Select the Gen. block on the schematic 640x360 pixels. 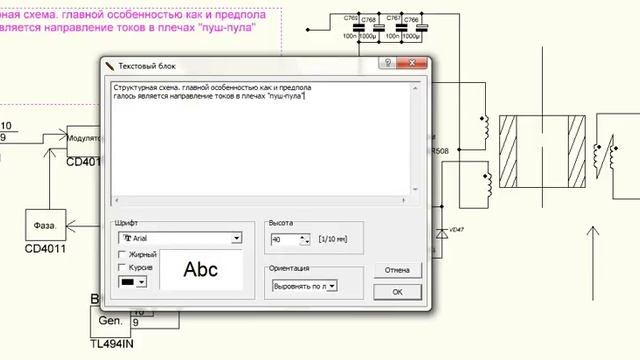(110, 321)
